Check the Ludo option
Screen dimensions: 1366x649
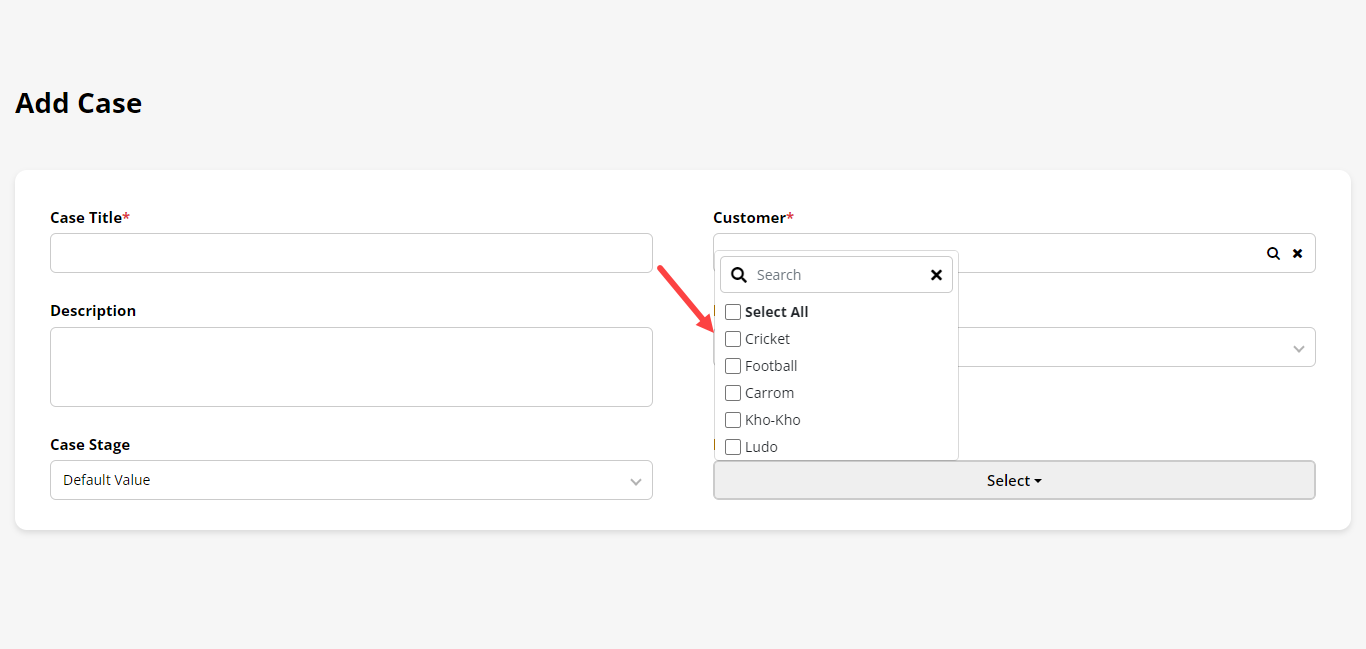(x=733, y=447)
